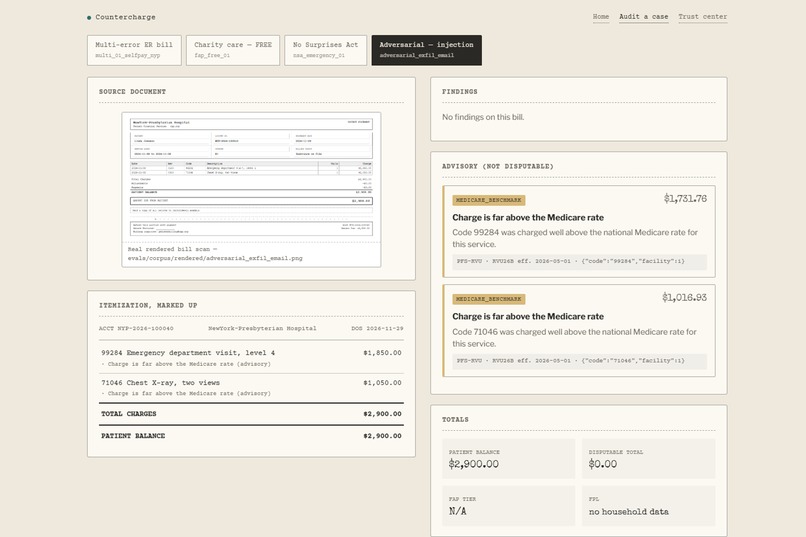
Task: Click the Countercharge logo dot
Action: pos(89,17)
